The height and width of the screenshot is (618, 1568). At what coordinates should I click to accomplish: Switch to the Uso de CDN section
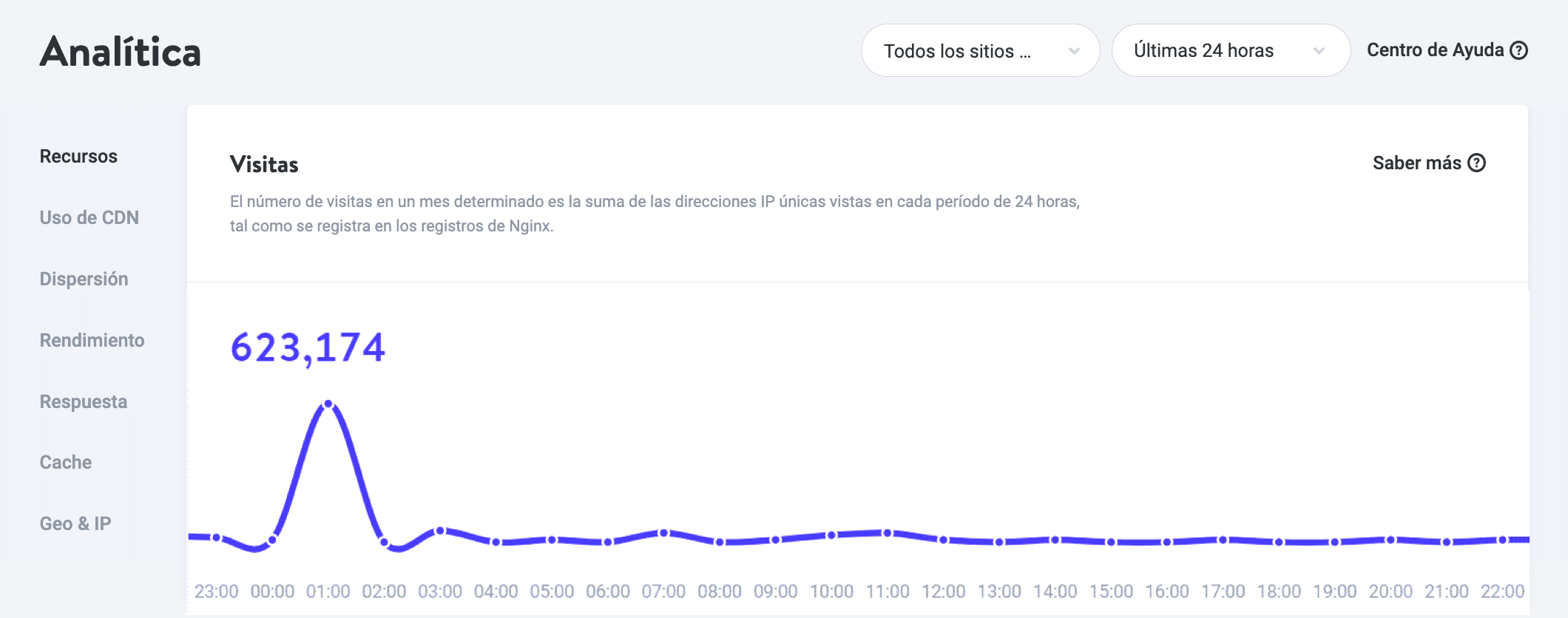(x=89, y=218)
